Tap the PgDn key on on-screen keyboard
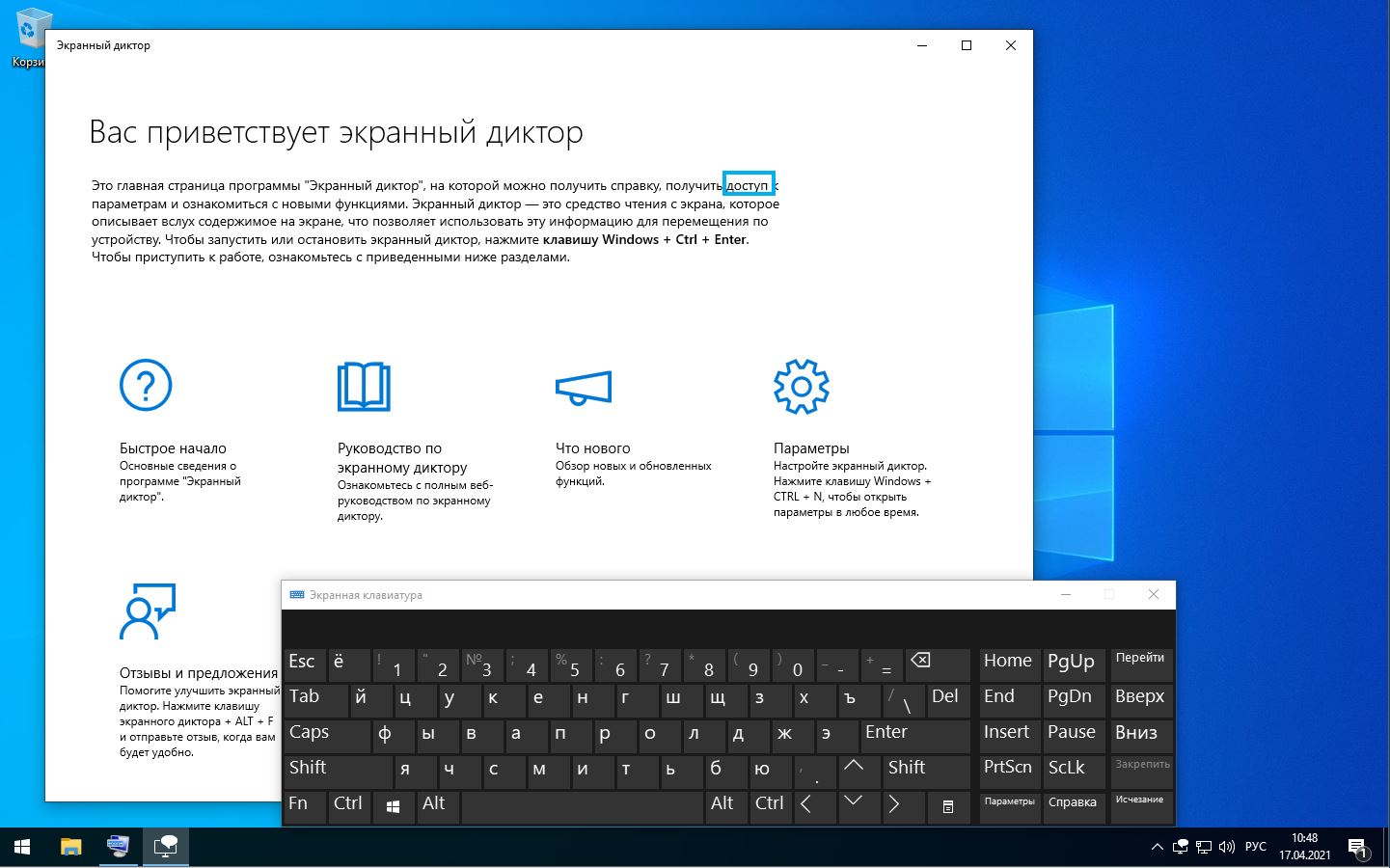Image resolution: width=1390 pixels, height=868 pixels. point(1075,699)
